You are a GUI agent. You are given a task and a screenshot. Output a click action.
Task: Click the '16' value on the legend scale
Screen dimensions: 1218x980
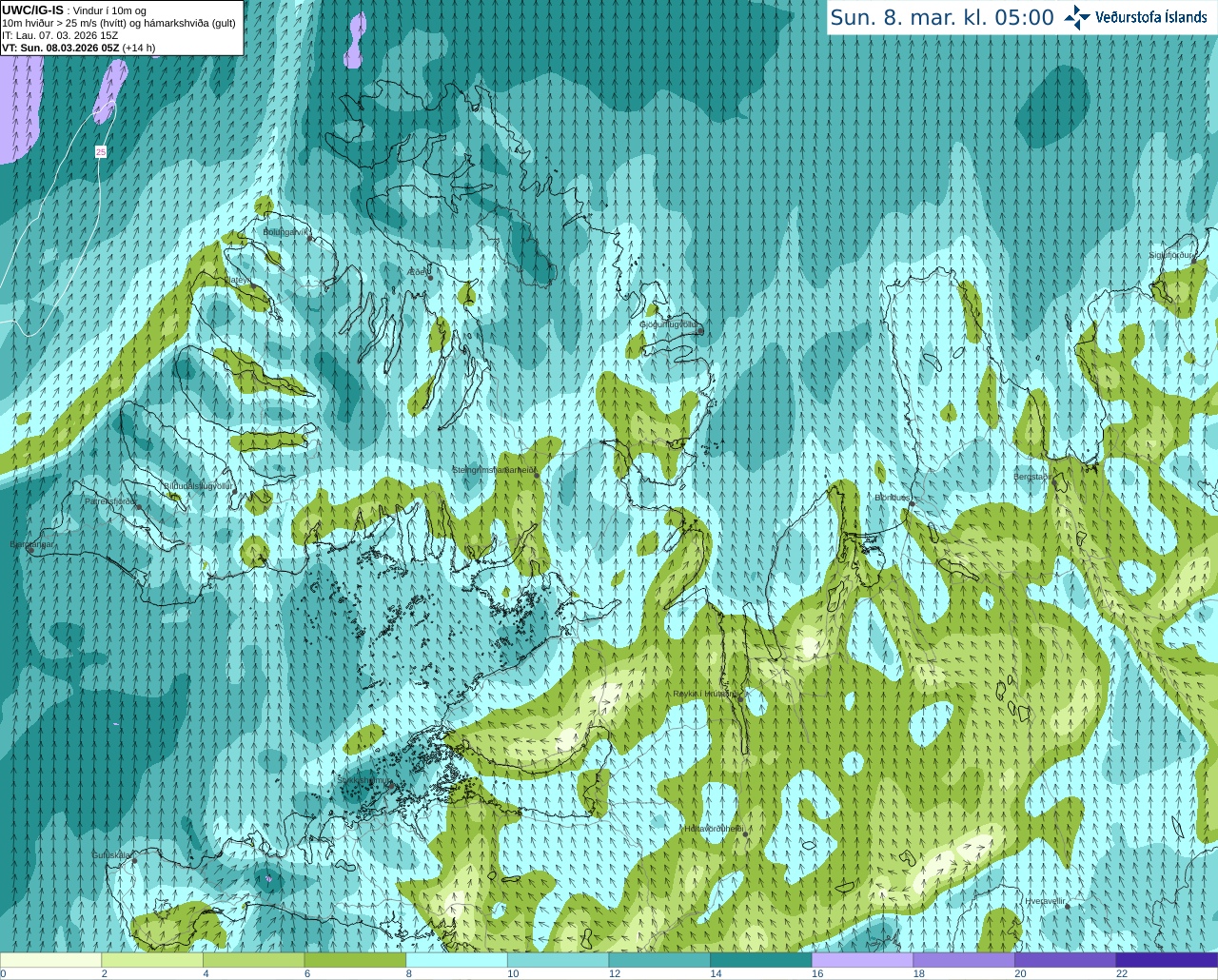point(817,973)
